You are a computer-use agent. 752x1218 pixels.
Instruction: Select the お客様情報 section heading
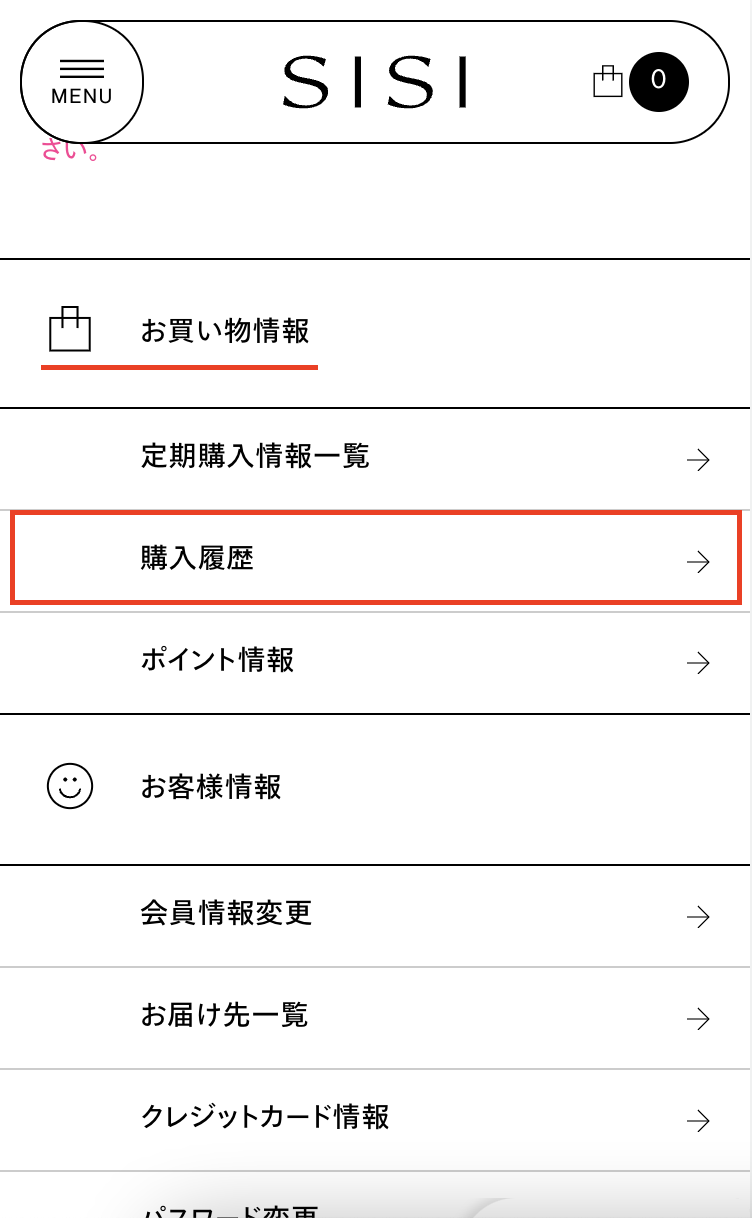[x=211, y=787]
